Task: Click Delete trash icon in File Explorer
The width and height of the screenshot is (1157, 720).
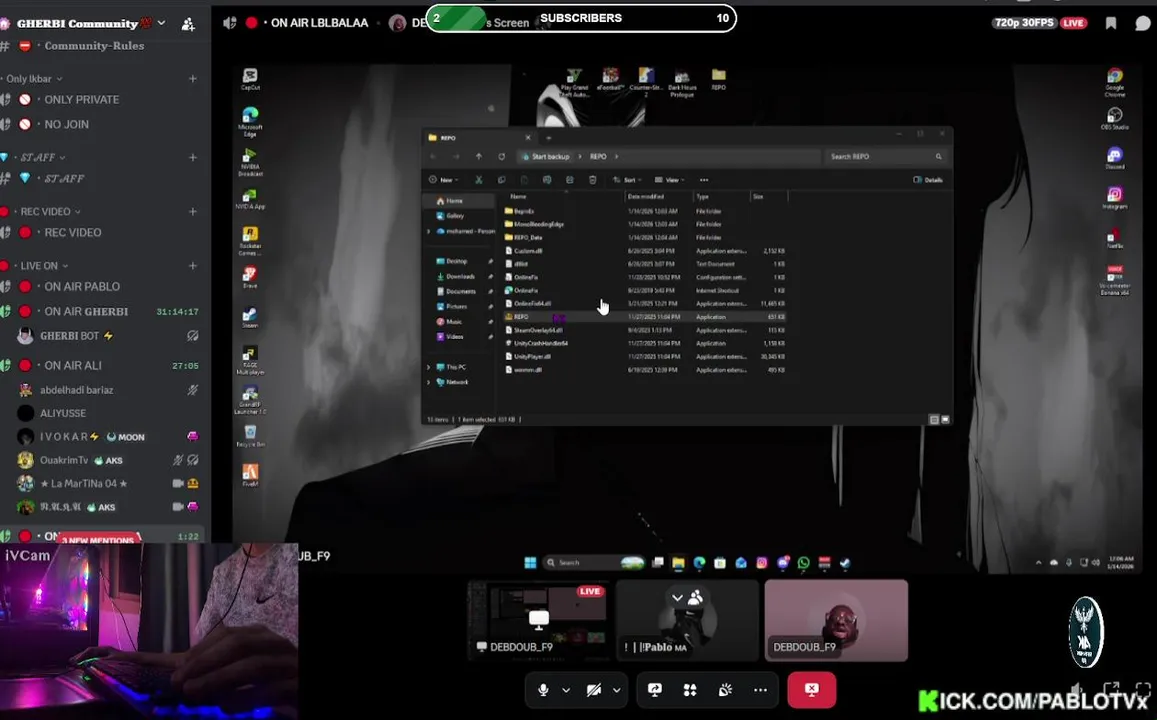Action: [x=592, y=180]
